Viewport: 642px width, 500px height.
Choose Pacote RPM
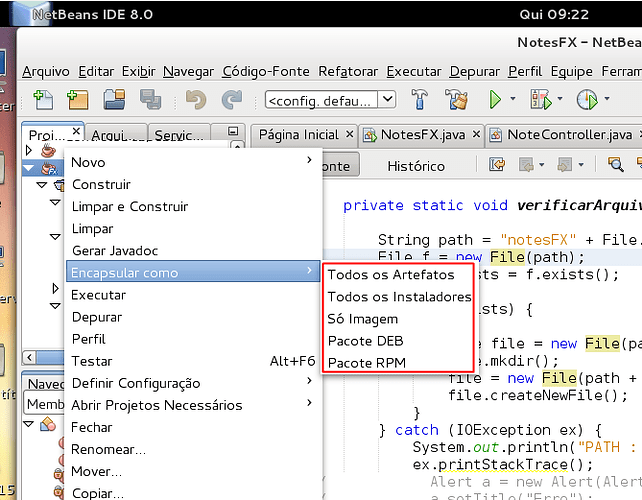[x=398, y=363]
